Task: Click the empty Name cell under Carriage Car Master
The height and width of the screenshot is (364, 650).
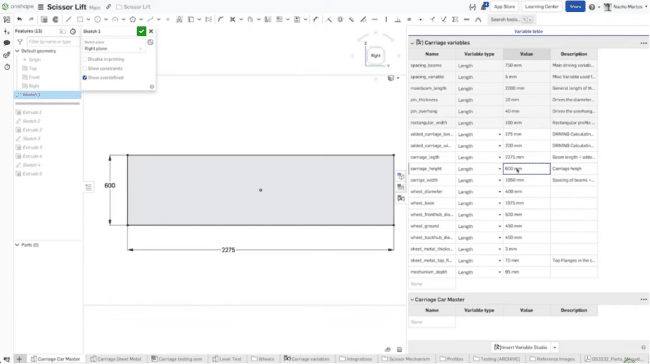Action: pos(432,322)
